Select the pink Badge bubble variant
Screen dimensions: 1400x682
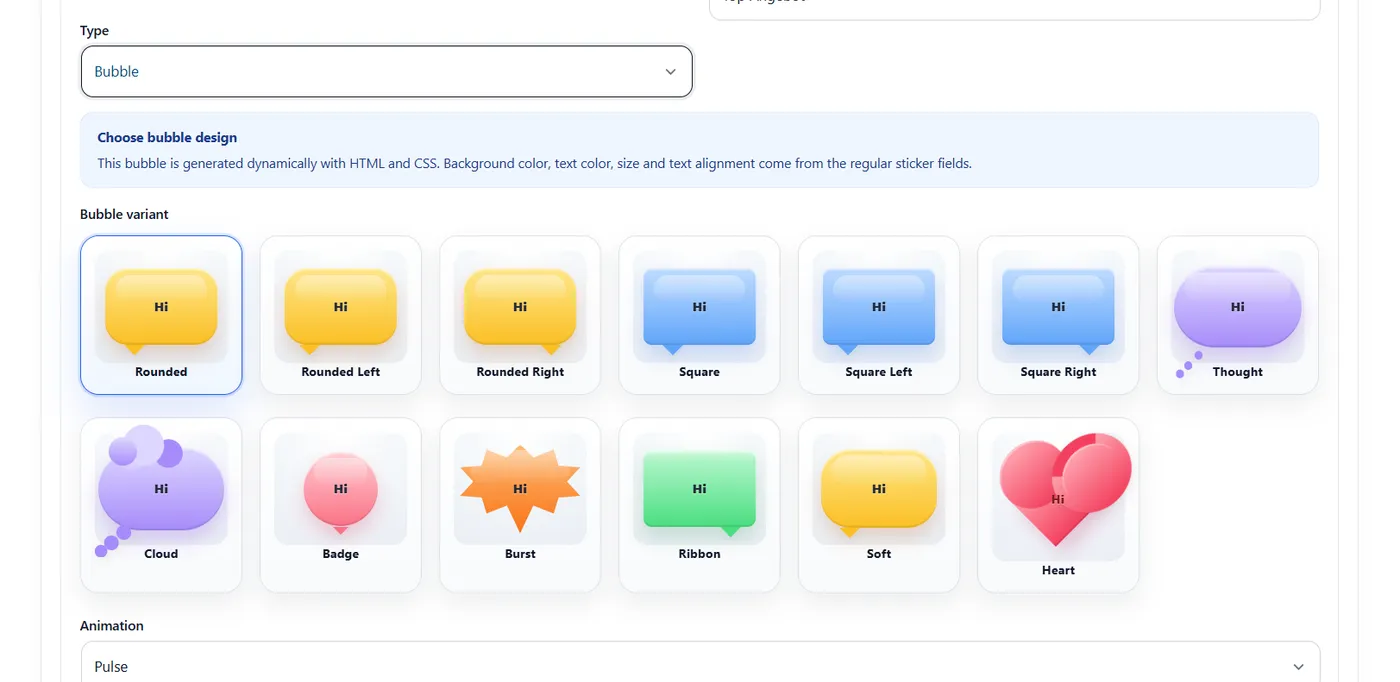(340, 505)
